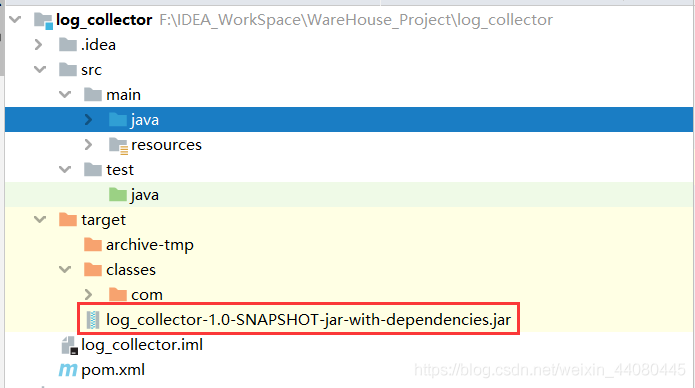Select the log_collector project name
This screenshot has width=695, height=388.
(x=104, y=20)
